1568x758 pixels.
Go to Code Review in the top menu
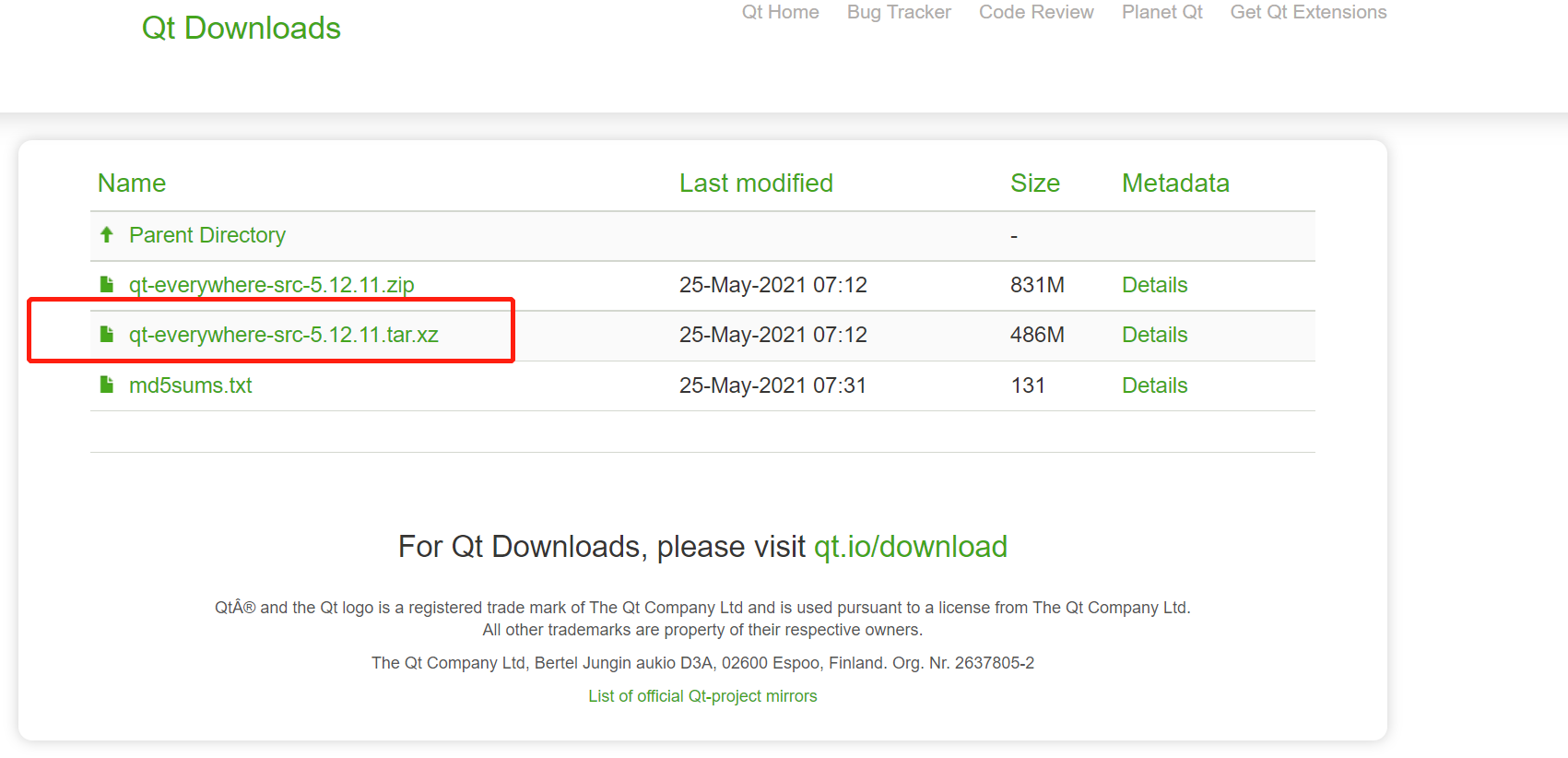pyautogui.click(x=1036, y=12)
